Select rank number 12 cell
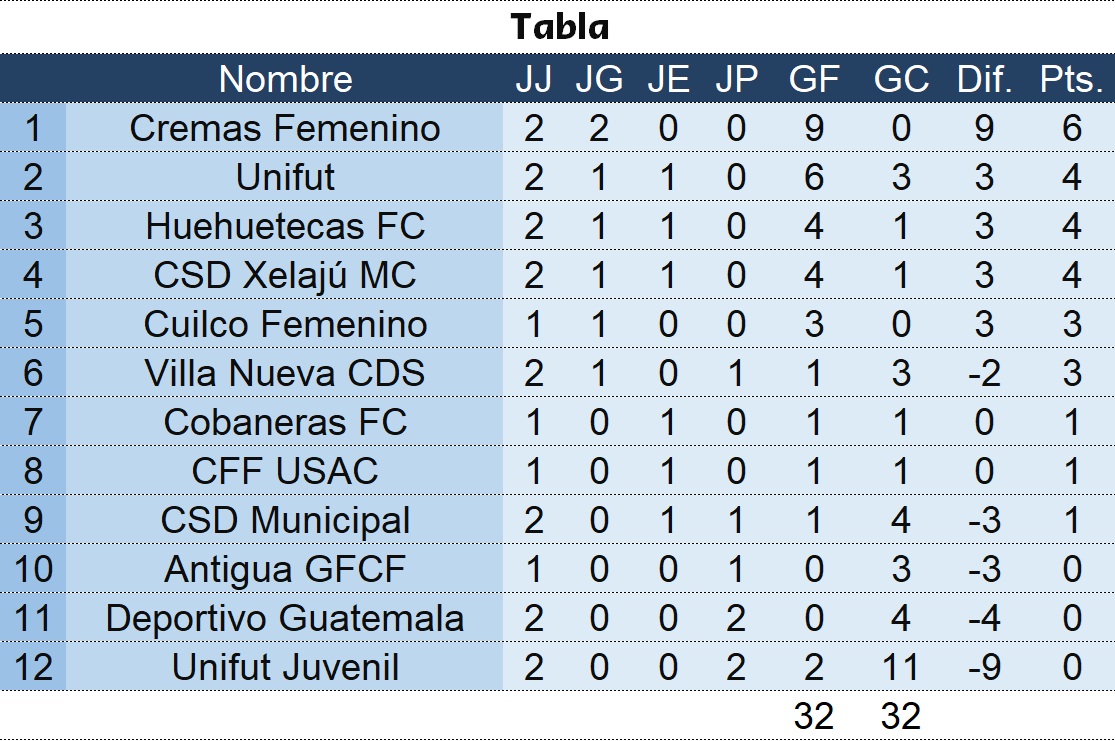 (x=33, y=667)
